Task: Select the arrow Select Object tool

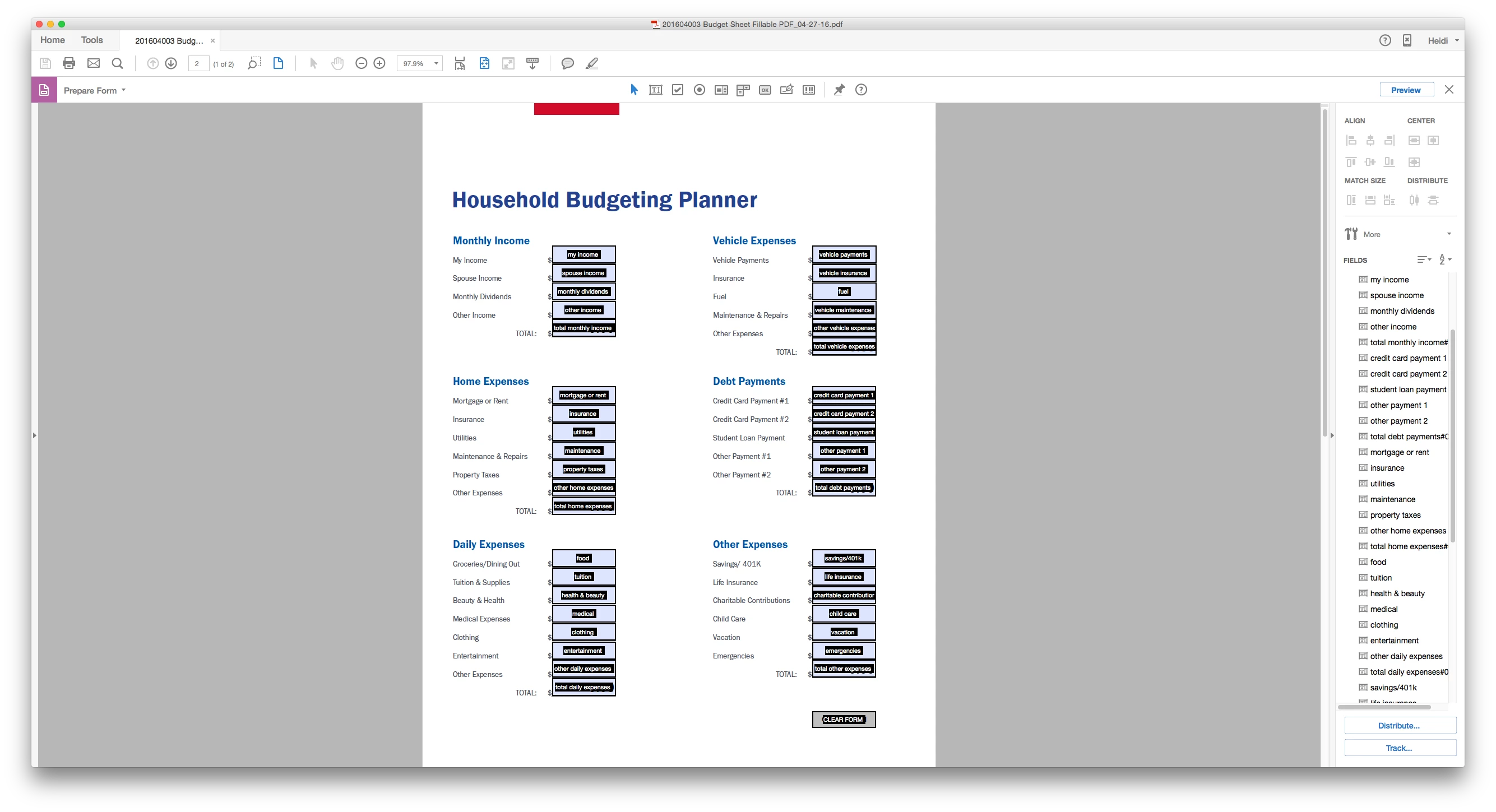Action: pos(633,90)
